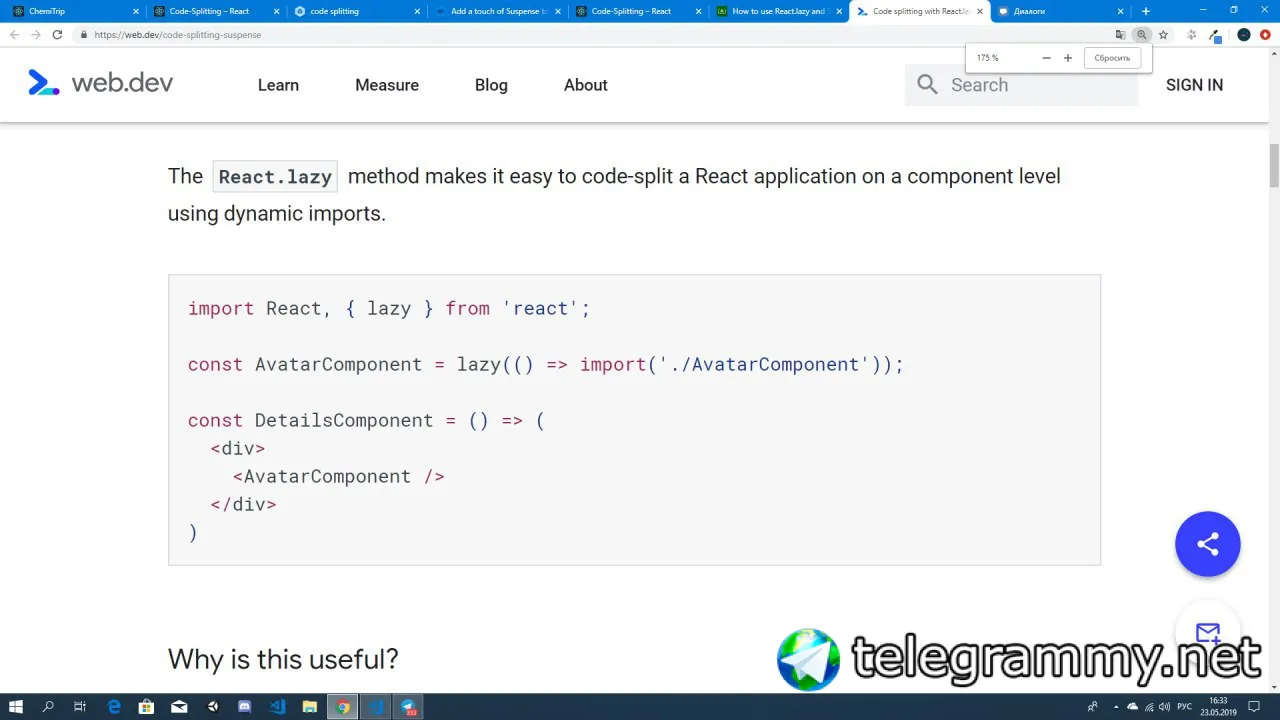Open Discord from the taskbar
Screen dimensions: 1280x720
tap(245, 707)
